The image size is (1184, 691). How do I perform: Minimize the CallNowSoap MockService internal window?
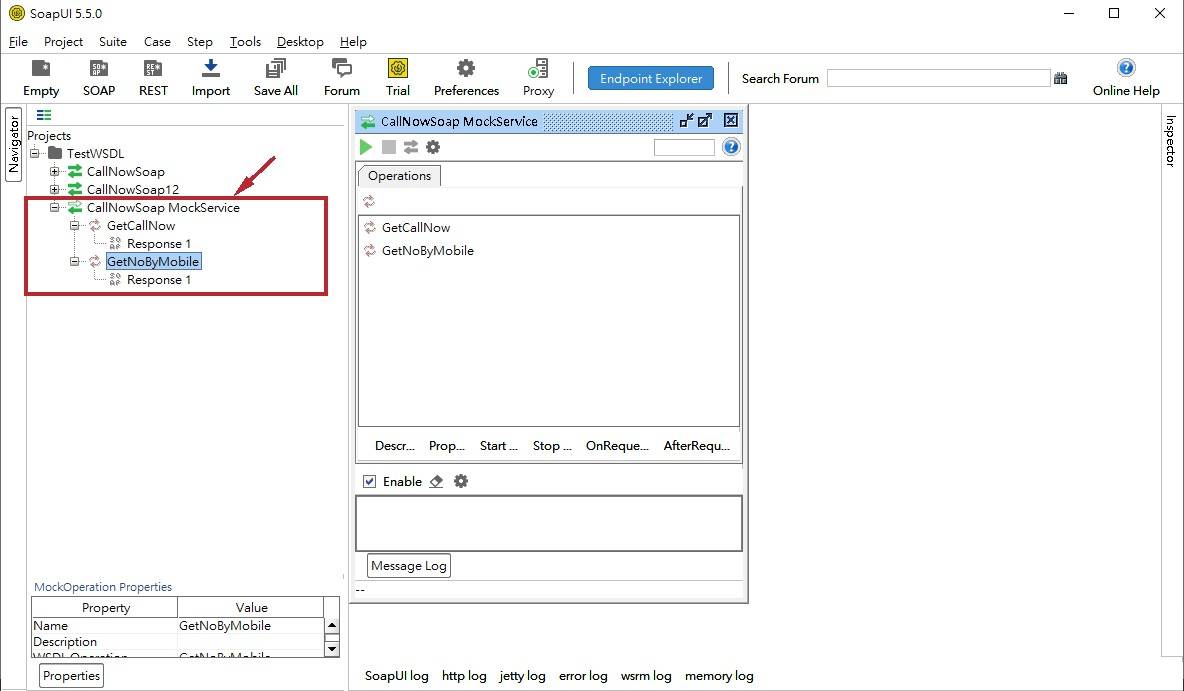[686, 121]
